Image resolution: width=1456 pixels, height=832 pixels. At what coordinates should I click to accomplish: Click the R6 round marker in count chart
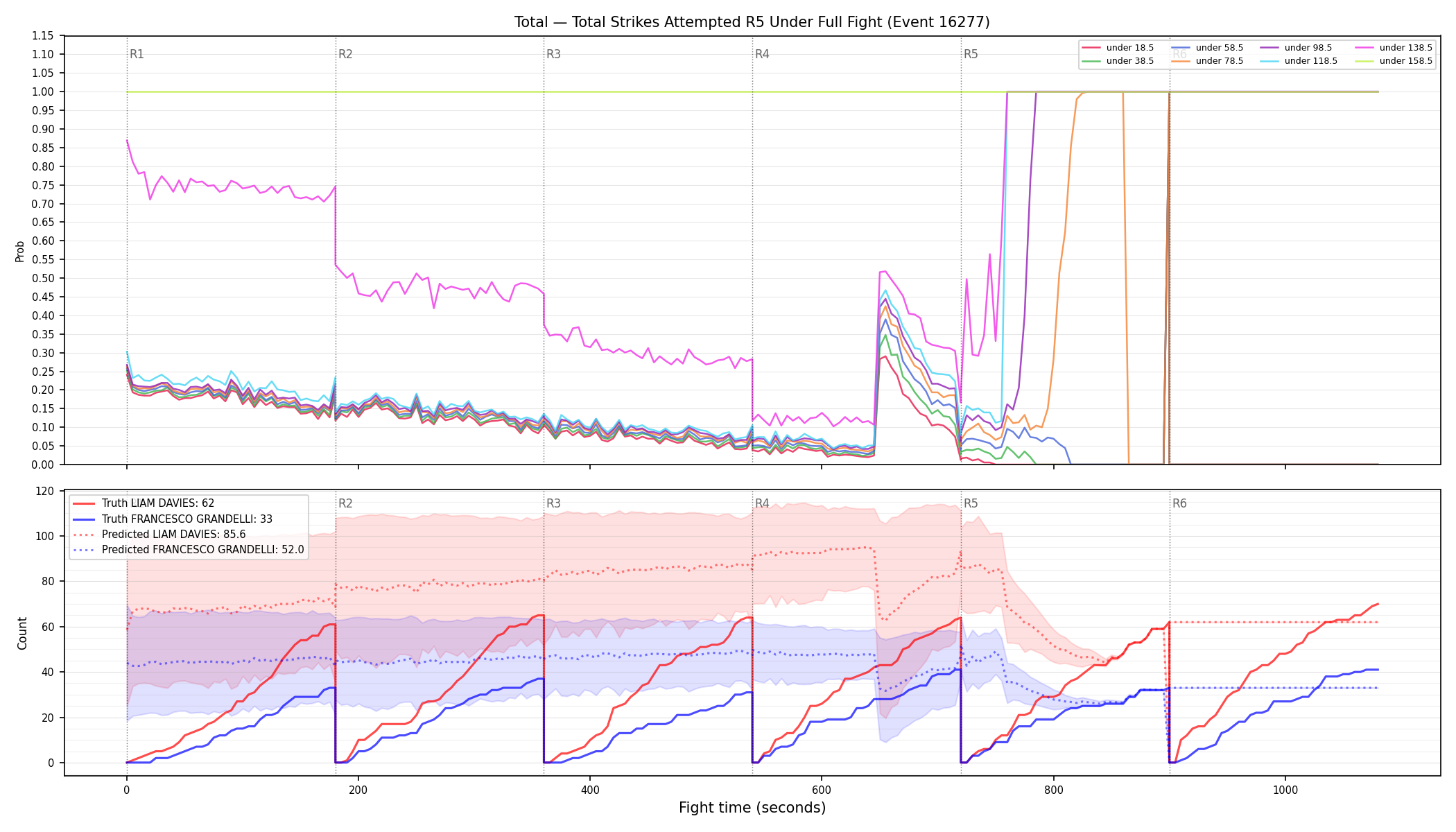tap(1179, 503)
